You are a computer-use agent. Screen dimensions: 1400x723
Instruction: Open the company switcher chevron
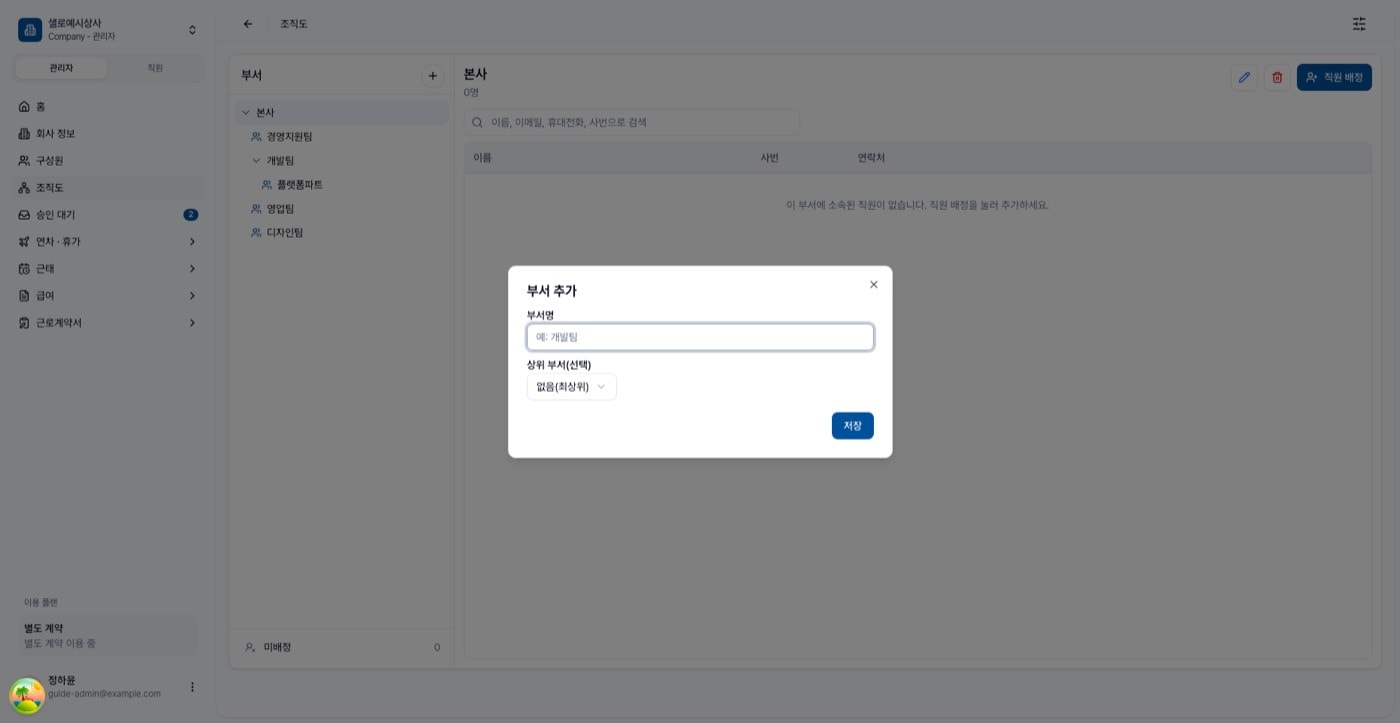tap(192, 30)
